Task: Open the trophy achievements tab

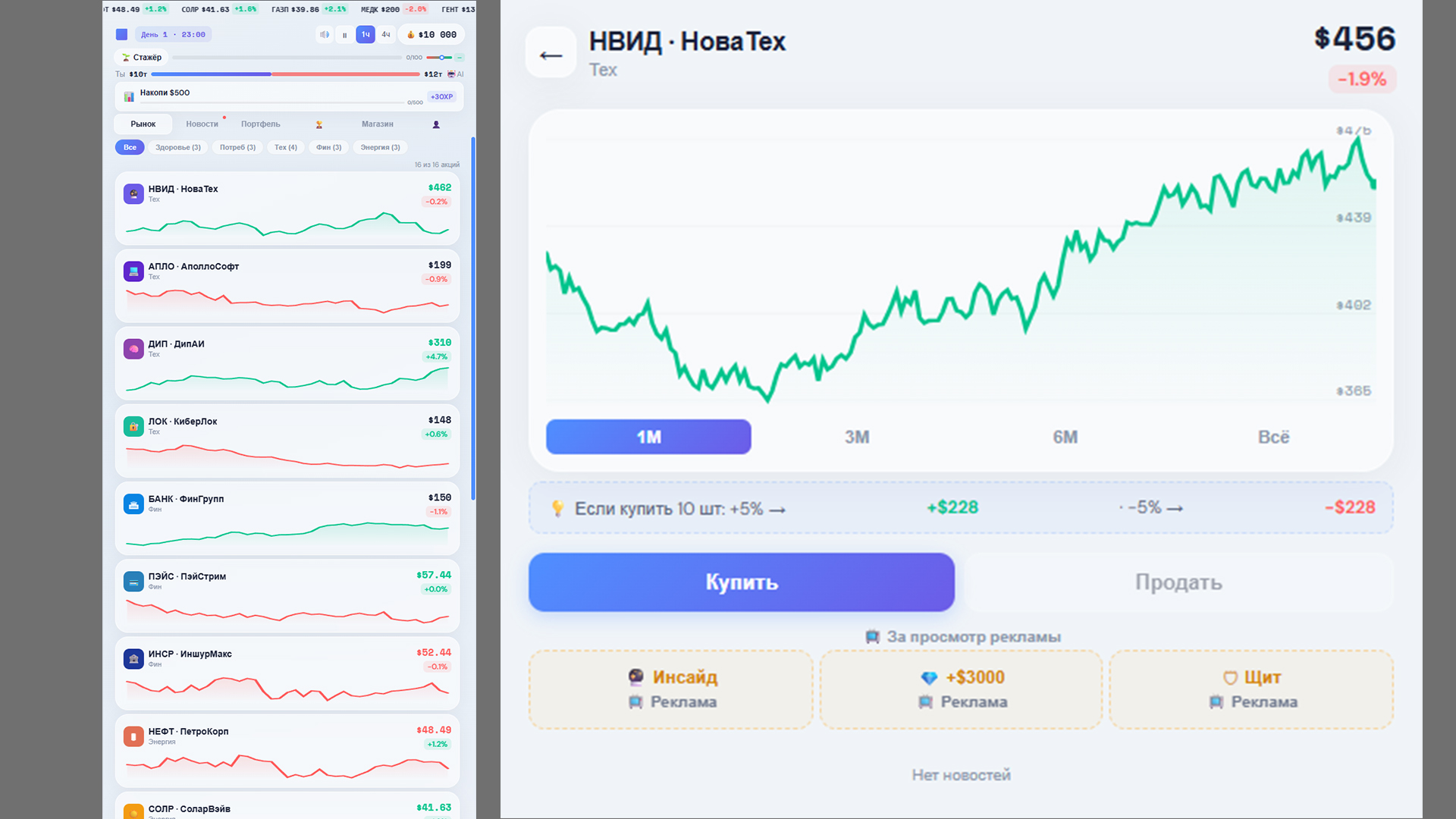Action: click(319, 124)
